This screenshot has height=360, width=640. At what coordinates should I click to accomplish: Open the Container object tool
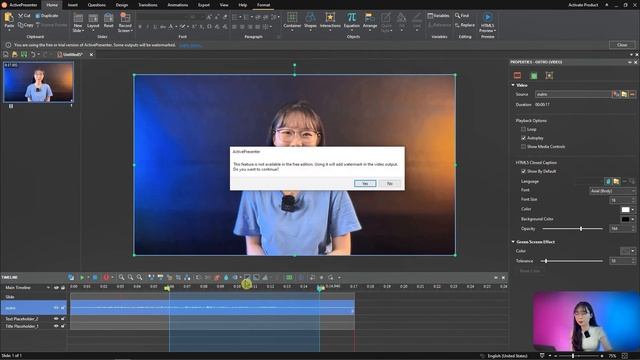point(292,20)
